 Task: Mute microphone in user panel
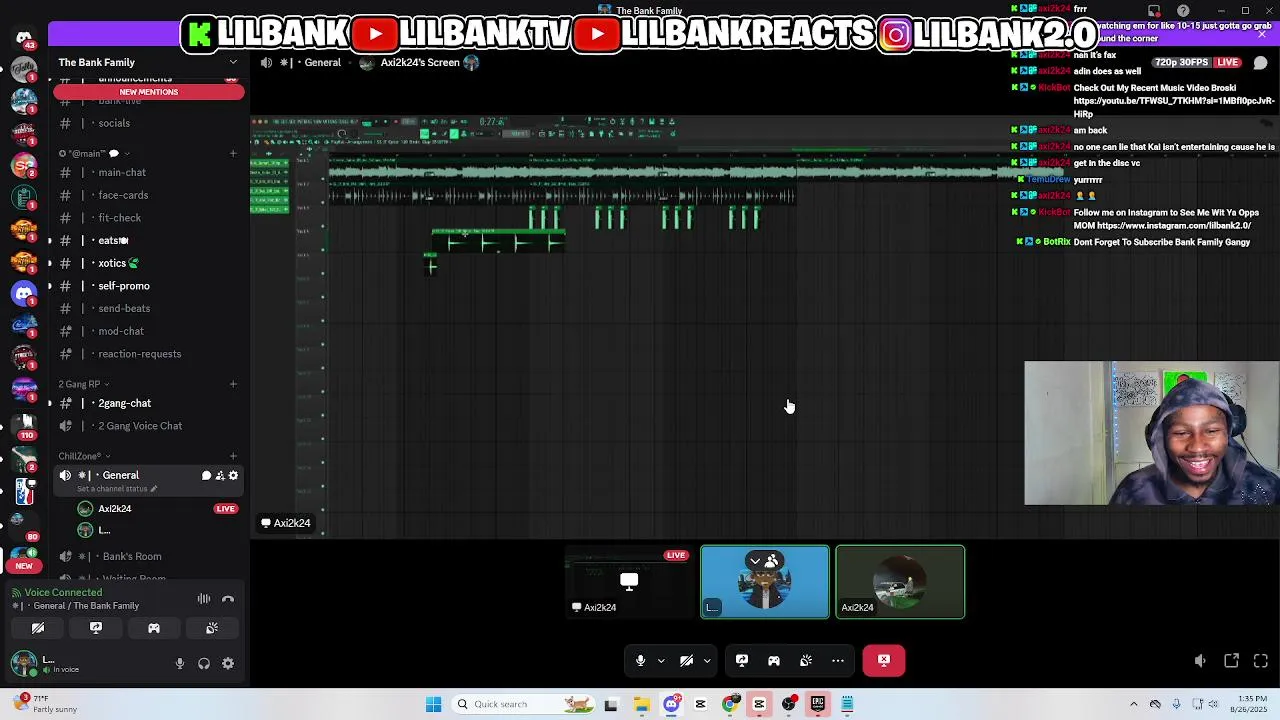180,663
